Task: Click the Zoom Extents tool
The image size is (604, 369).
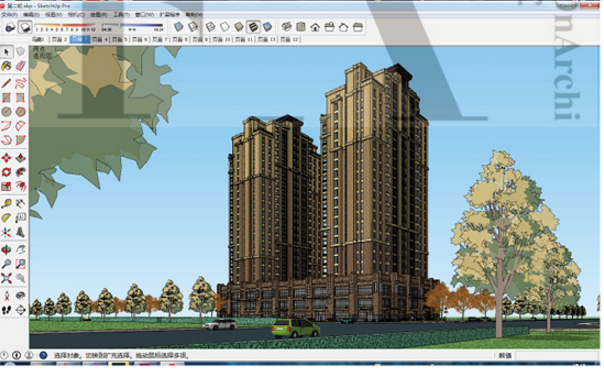Action: tap(7, 278)
